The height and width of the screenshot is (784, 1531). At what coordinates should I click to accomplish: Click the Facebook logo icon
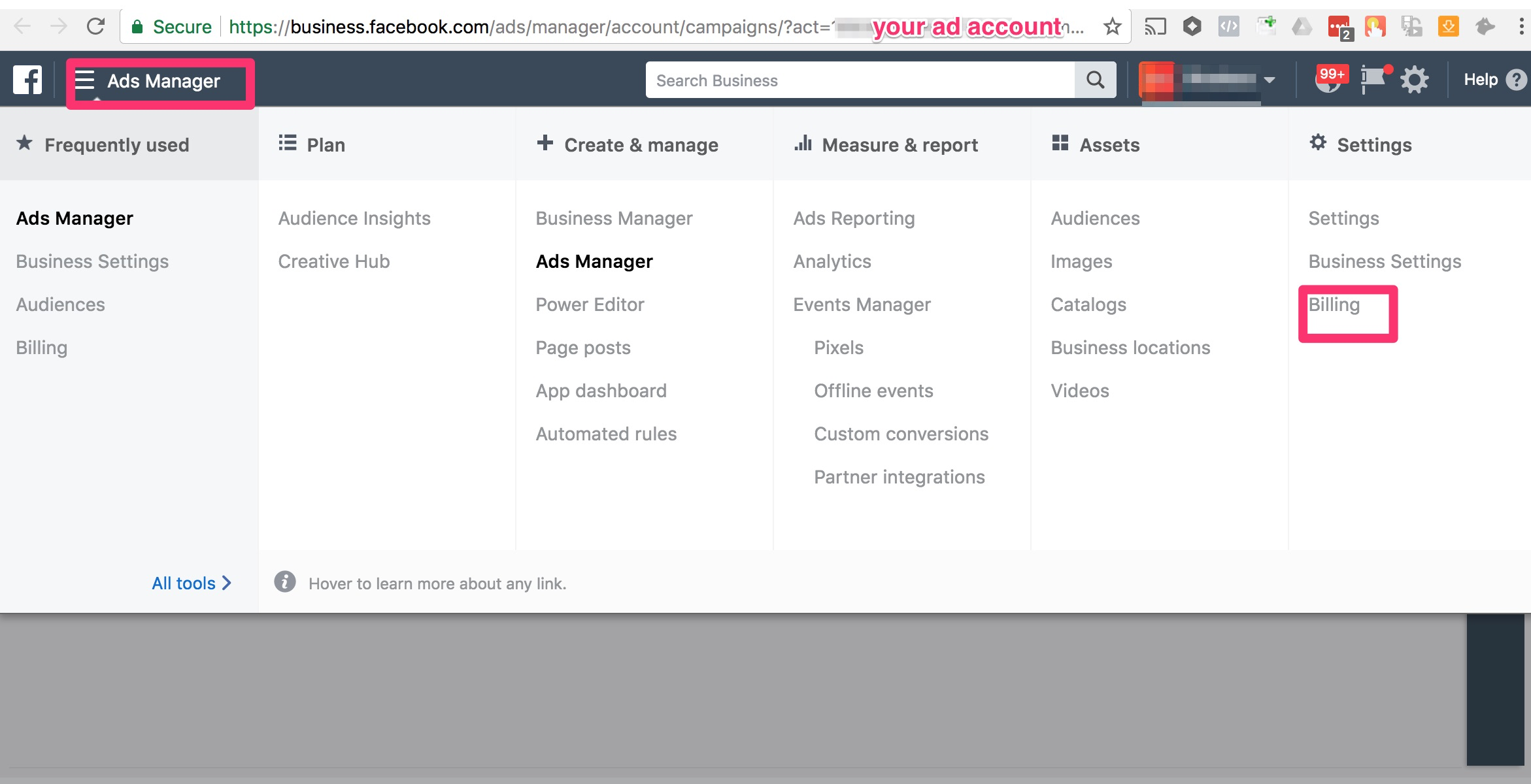click(27, 80)
